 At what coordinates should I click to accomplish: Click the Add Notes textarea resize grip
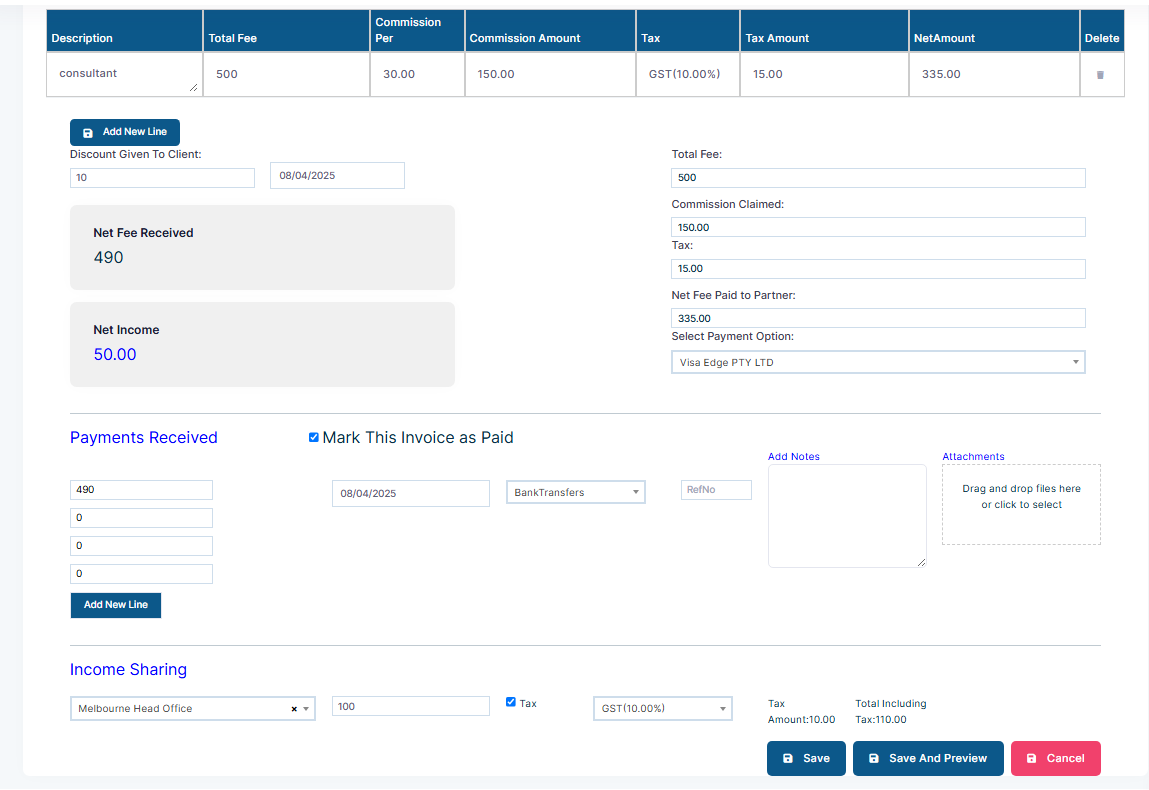tap(921, 562)
